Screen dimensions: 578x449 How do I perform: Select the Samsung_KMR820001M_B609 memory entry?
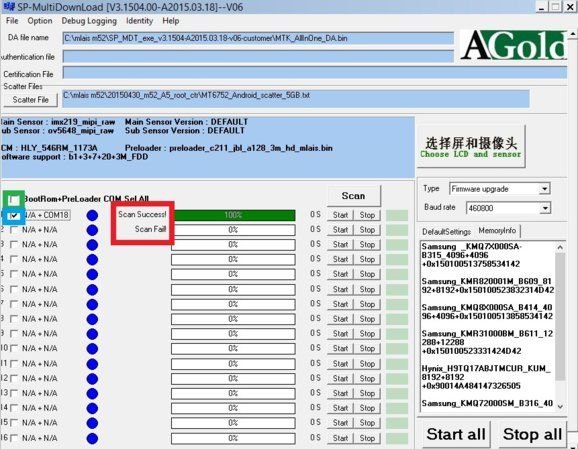click(487, 286)
